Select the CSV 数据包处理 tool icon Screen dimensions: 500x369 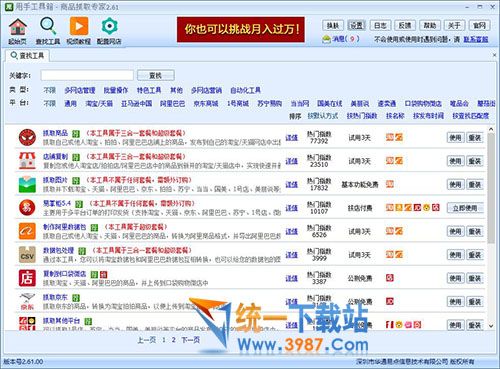(x=27, y=255)
